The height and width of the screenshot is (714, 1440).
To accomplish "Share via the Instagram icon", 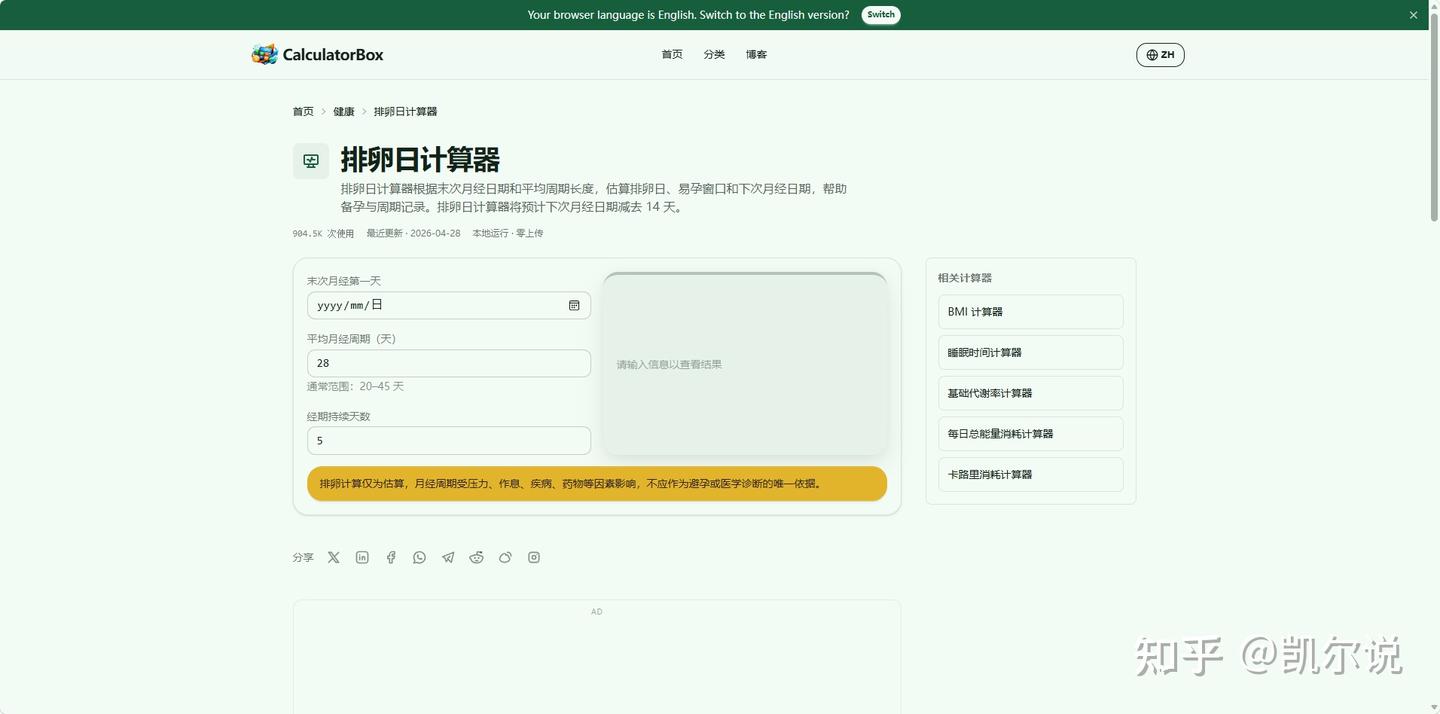I will tap(534, 558).
